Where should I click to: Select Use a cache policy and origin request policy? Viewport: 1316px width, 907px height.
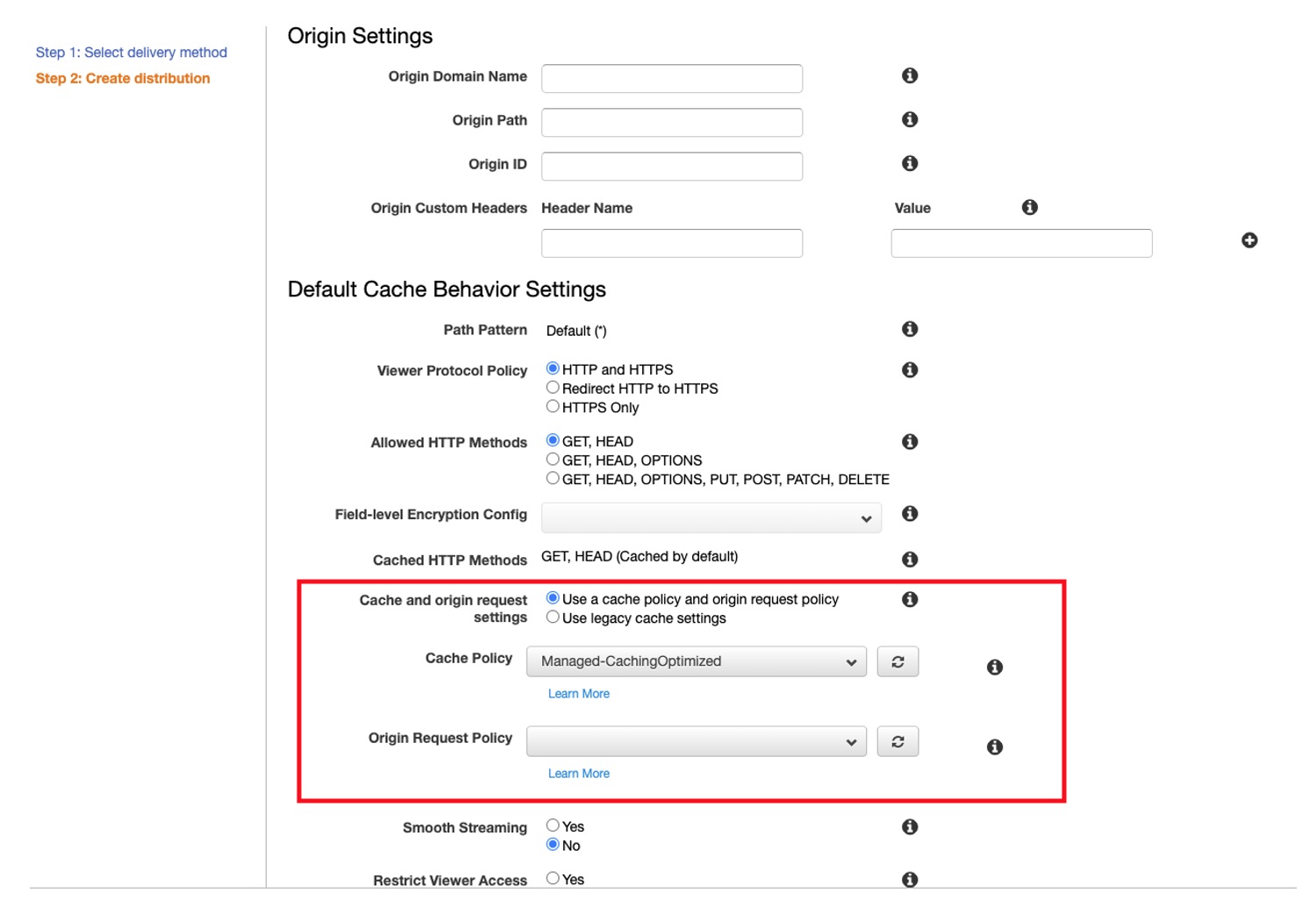(553, 598)
